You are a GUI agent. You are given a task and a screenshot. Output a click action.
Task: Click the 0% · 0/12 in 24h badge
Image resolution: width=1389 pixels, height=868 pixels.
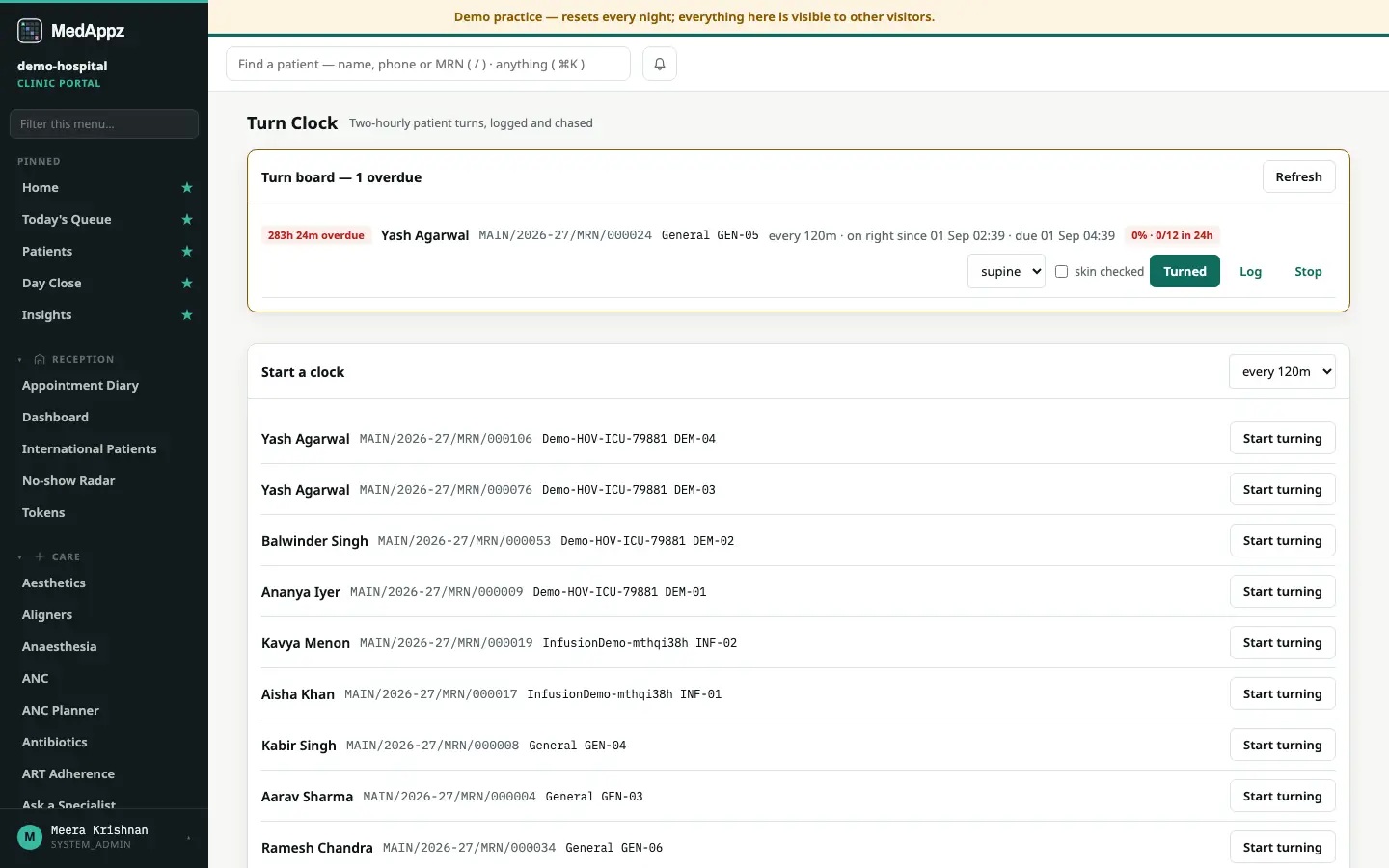(x=1172, y=235)
